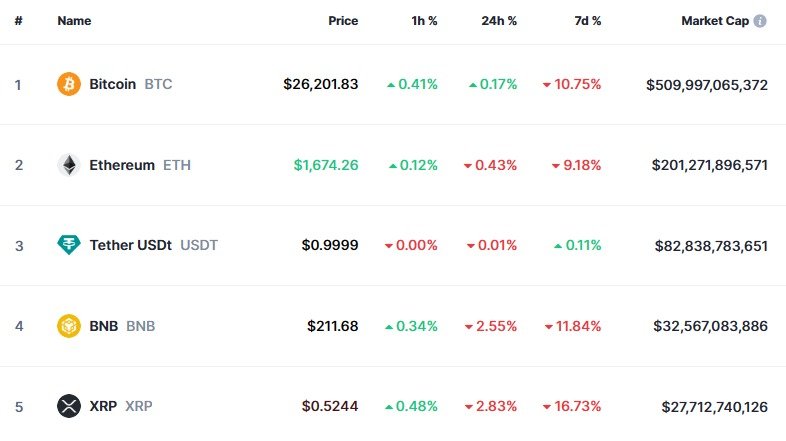Open the Bitcoin name link
The width and height of the screenshot is (786, 441).
click(112, 84)
